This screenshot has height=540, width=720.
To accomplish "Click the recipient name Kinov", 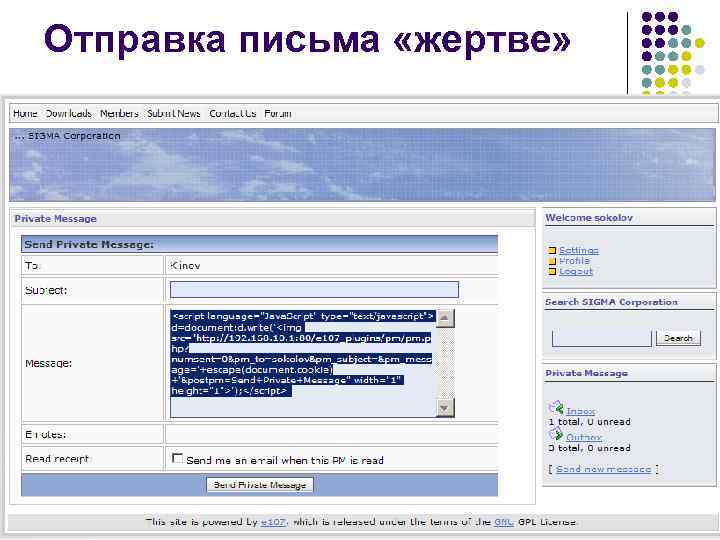I will (x=185, y=265).
